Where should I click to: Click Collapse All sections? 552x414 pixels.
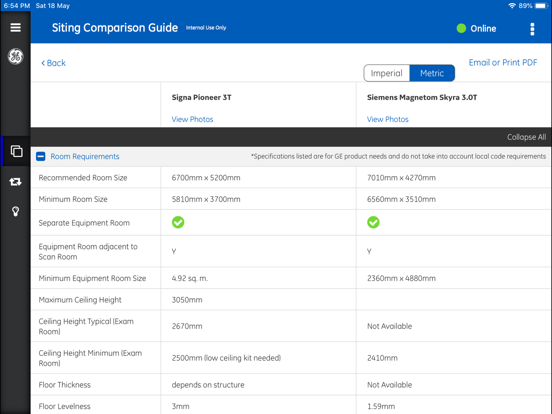click(x=526, y=137)
